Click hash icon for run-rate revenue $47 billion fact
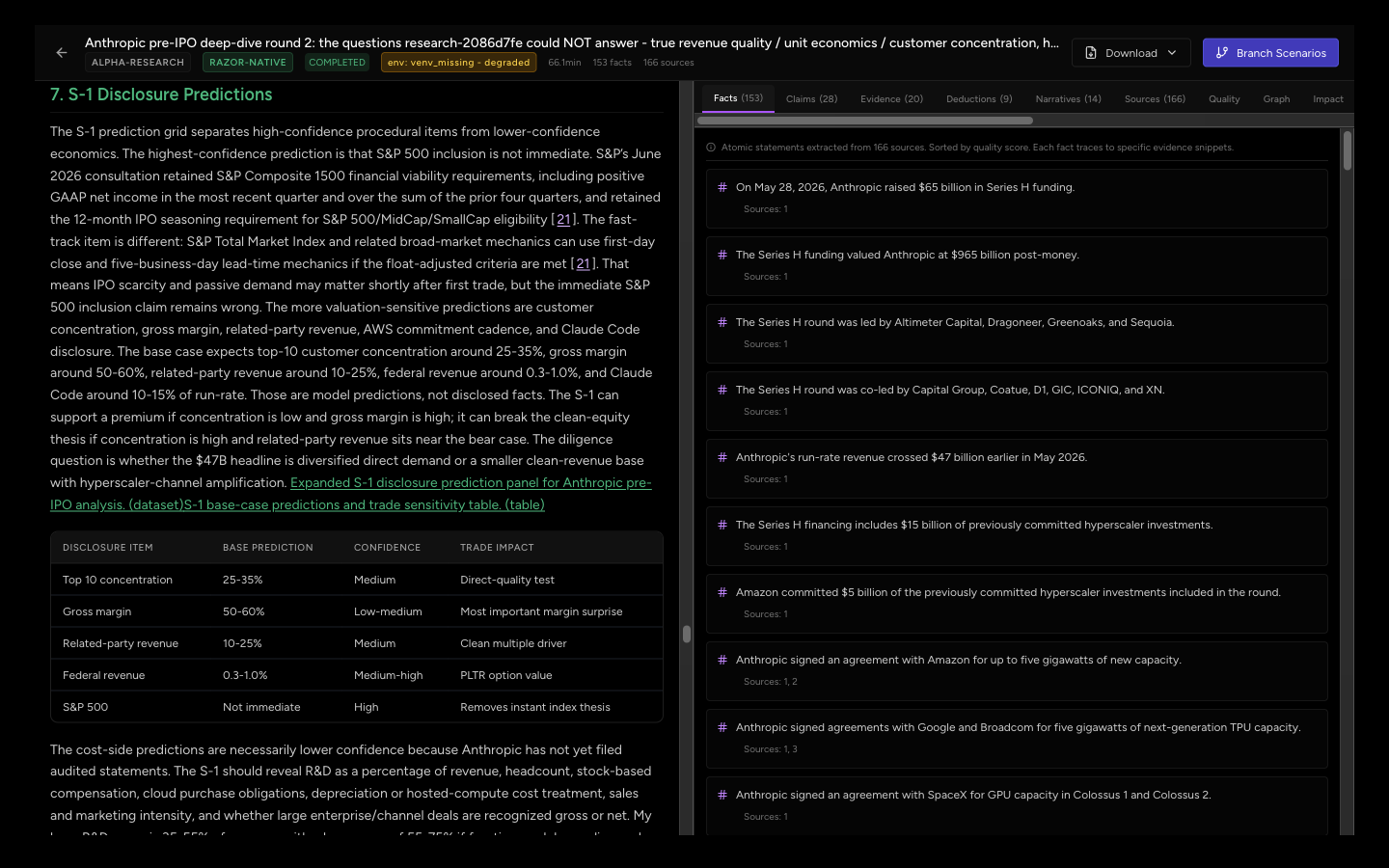Image resolution: width=1389 pixels, height=868 pixels. [722, 457]
